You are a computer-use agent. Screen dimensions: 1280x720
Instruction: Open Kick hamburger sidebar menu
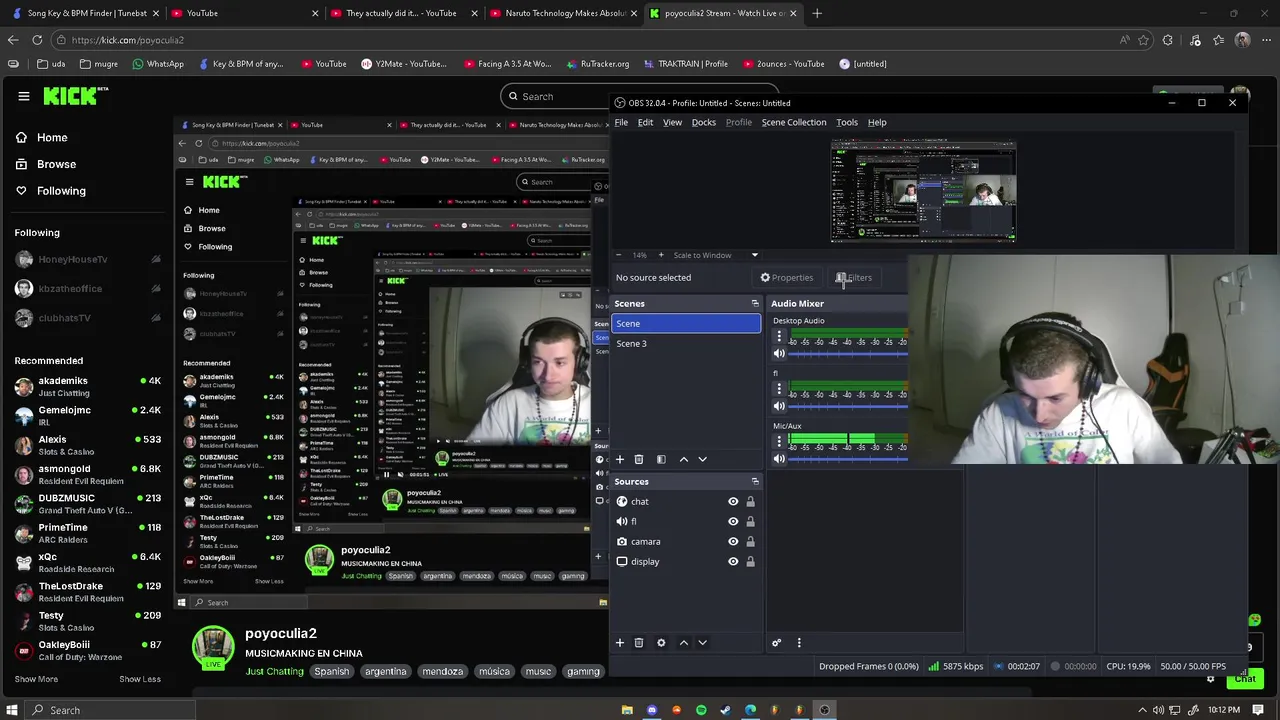[23, 96]
